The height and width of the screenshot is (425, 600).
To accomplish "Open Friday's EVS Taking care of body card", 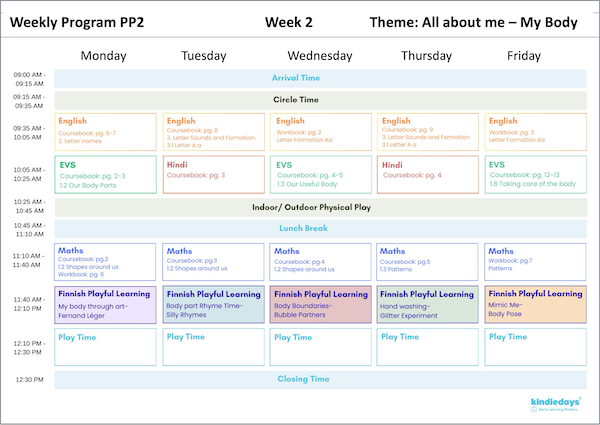I will [534, 174].
